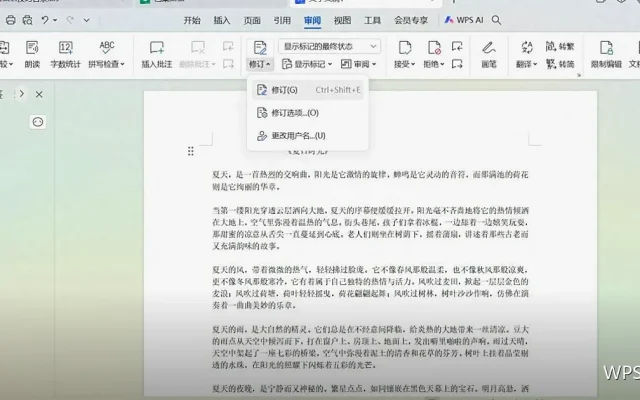The height and width of the screenshot is (400, 640).
Task: Click paragraph starting 夏天的风
Action: pos(370,287)
